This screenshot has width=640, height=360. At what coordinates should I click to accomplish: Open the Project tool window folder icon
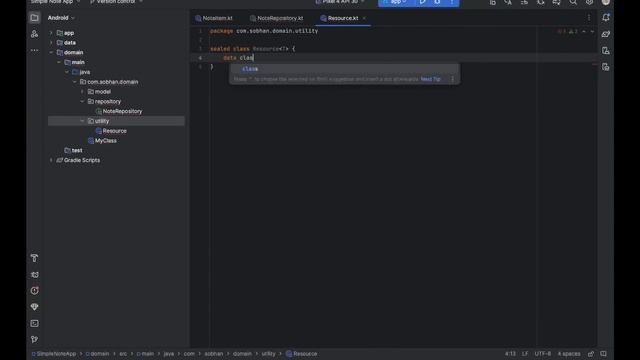coord(34,18)
